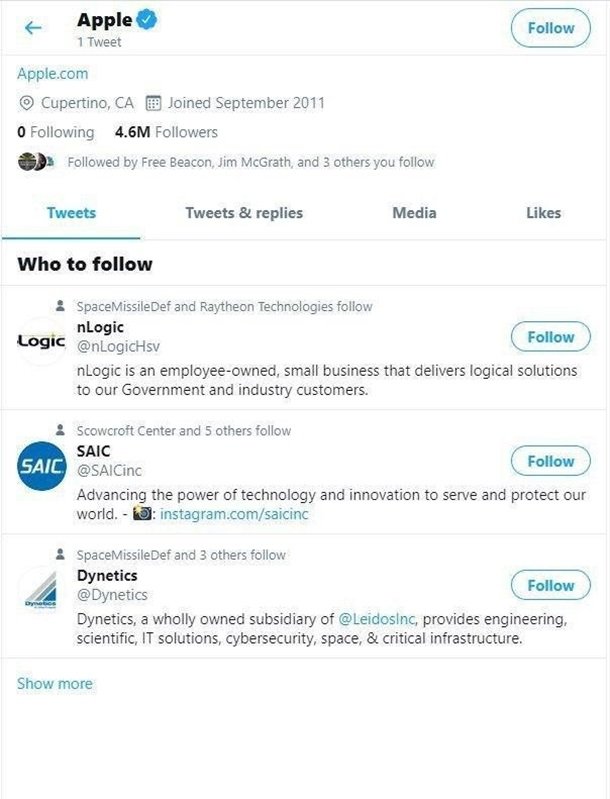Click the nLogic profile logo

(x=41, y=341)
